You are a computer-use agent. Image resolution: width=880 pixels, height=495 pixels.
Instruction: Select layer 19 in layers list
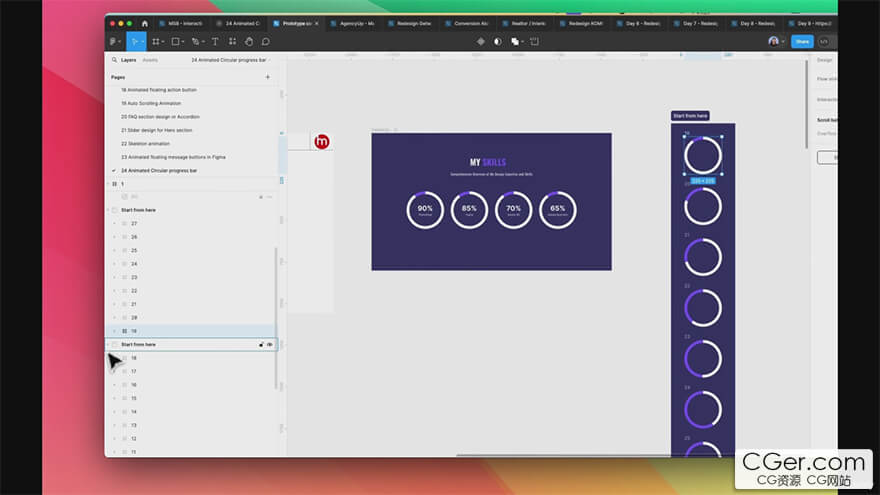191,331
